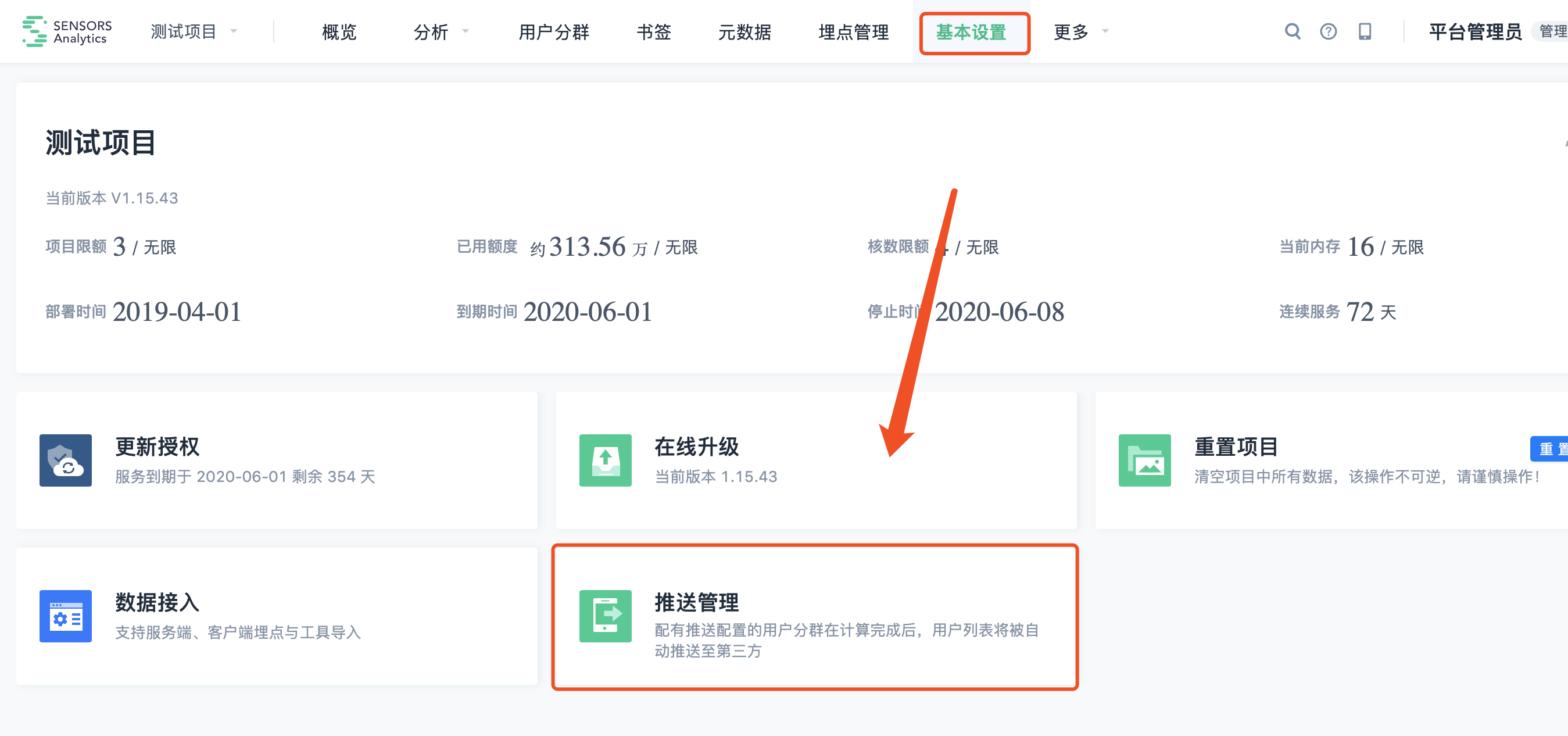Click the 313.56 已用额度 value

pos(588,246)
